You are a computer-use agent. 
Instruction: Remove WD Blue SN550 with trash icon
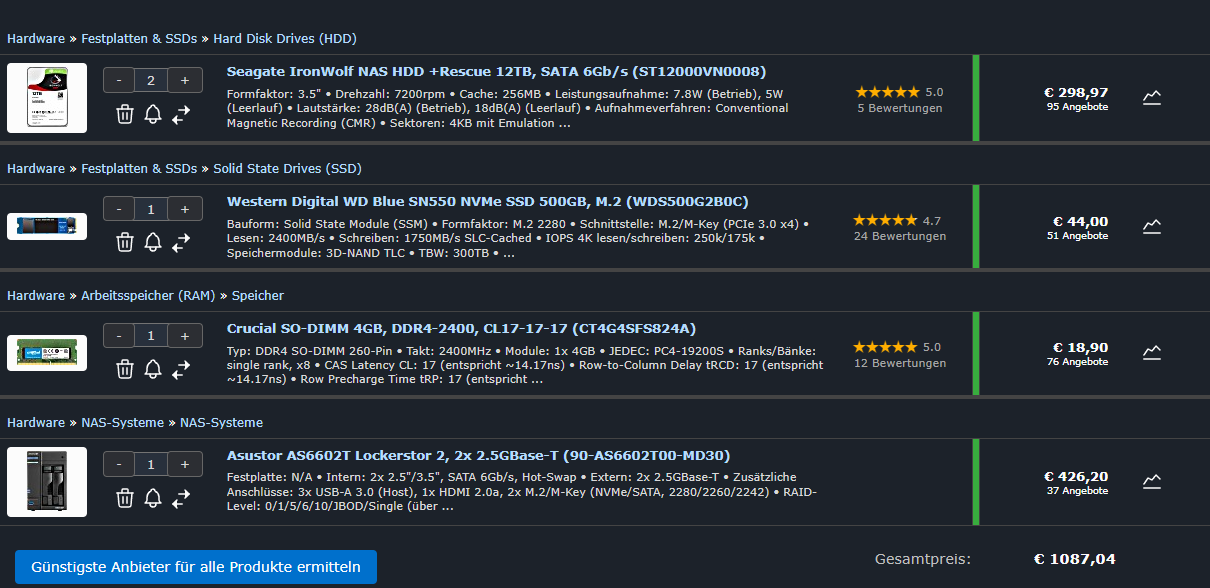[125, 242]
